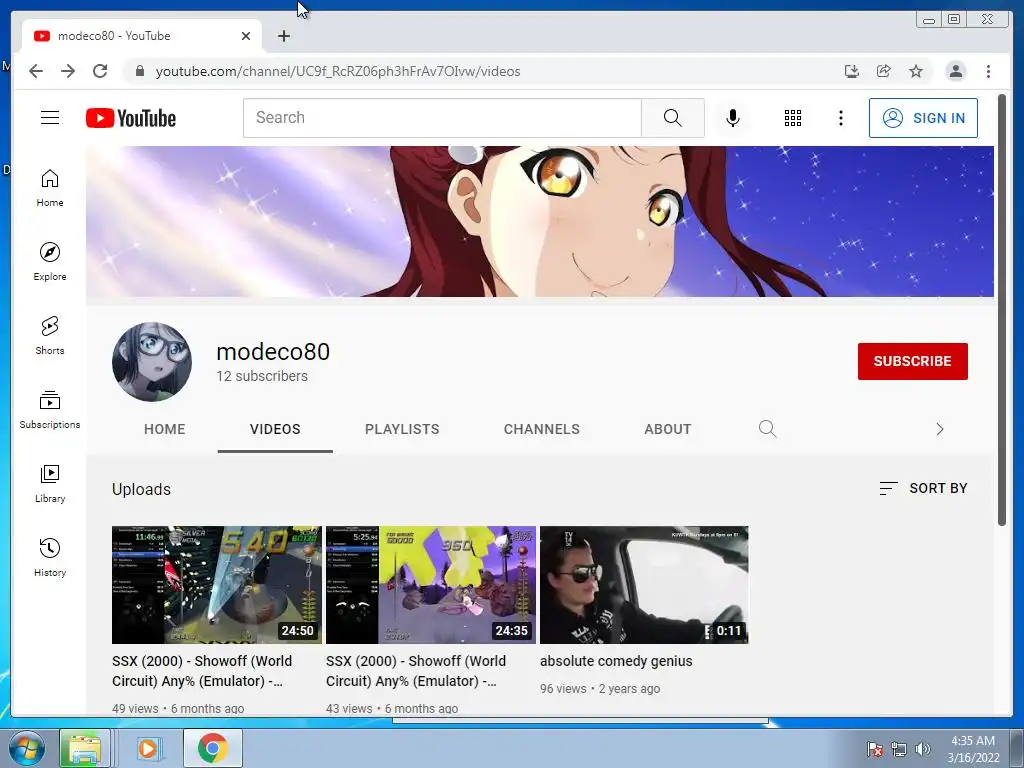Open the absolute comedy genius title link
Image resolution: width=1024 pixels, height=768 pixels.
[x=616, y=661]
